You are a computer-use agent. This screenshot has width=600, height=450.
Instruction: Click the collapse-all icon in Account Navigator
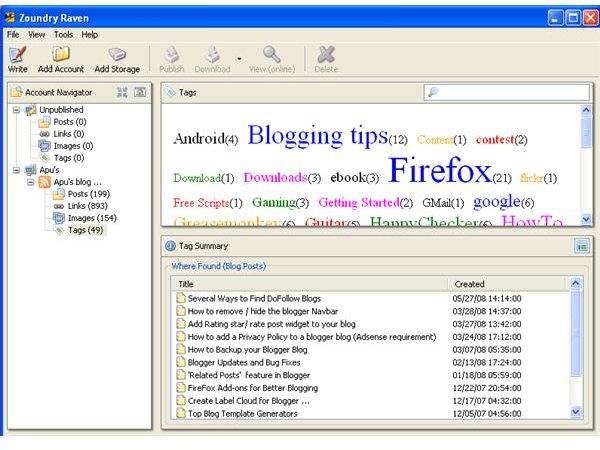click(122, 92)
